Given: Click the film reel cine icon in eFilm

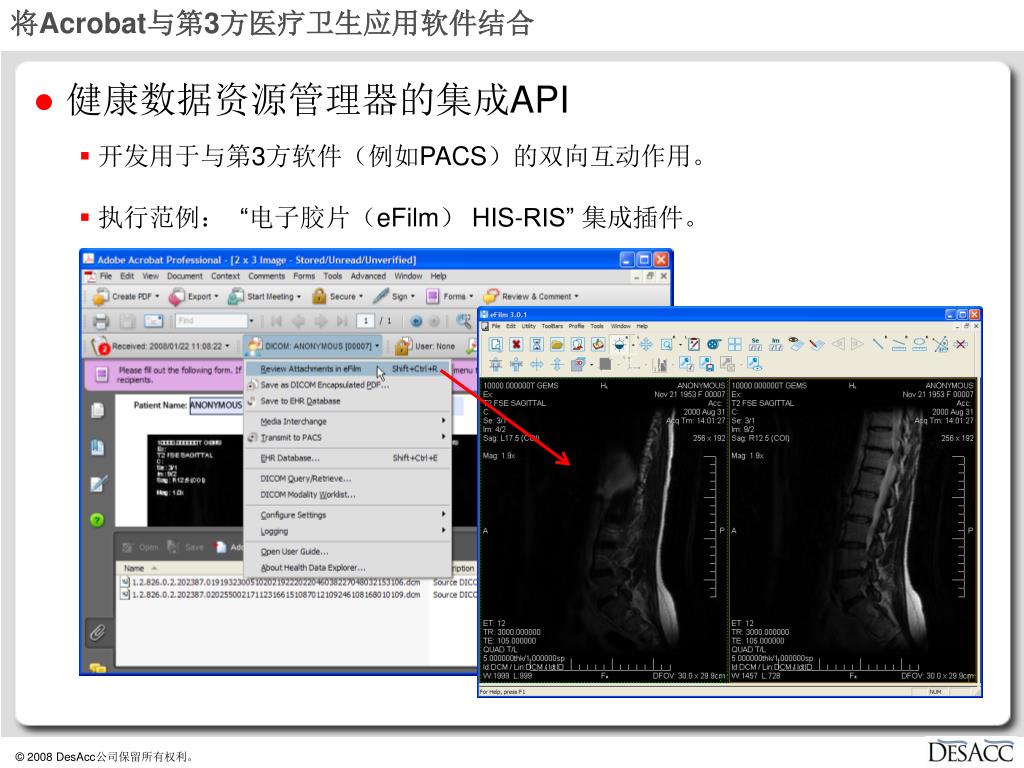Looking at the screenshot, I should [x=714, y=344].
